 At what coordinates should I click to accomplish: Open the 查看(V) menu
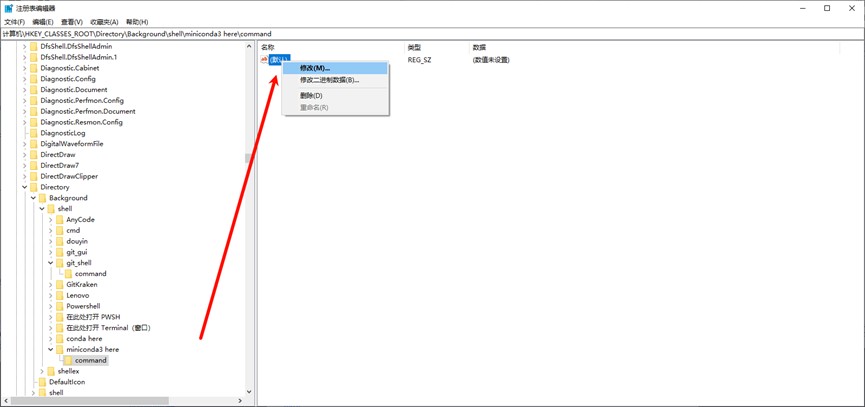(x=72, y=22)
